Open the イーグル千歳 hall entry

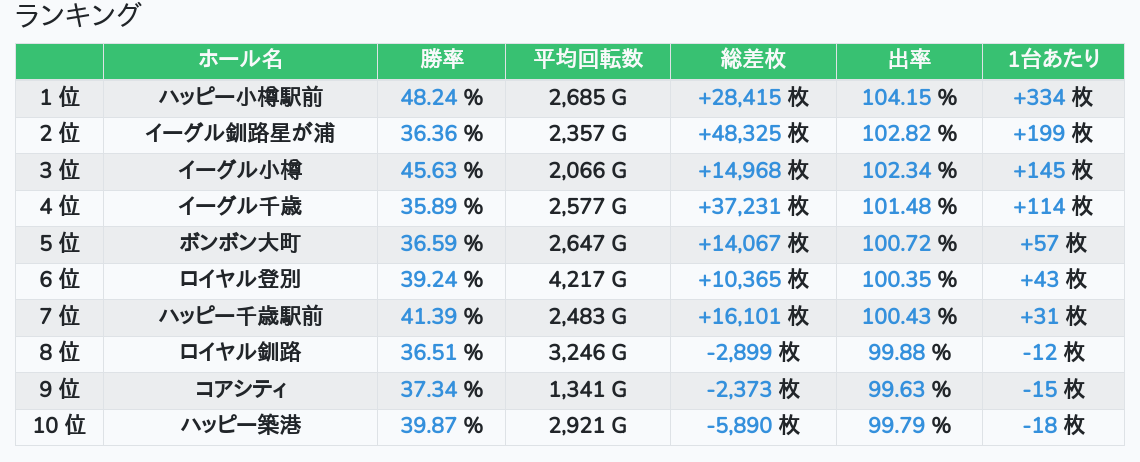(x=240, y=207)
